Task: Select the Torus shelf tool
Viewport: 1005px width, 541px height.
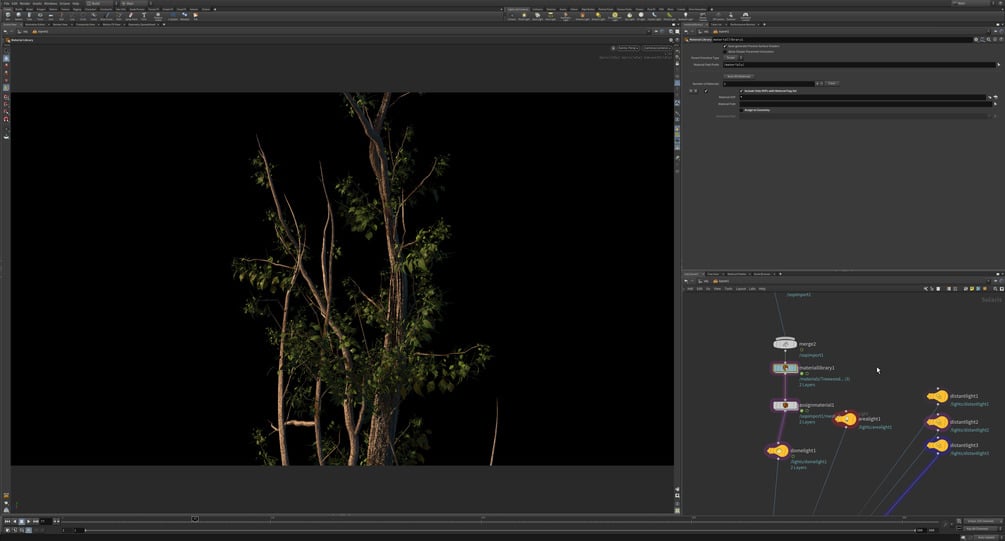Action: pyautogui.click(x=40, y=16)
